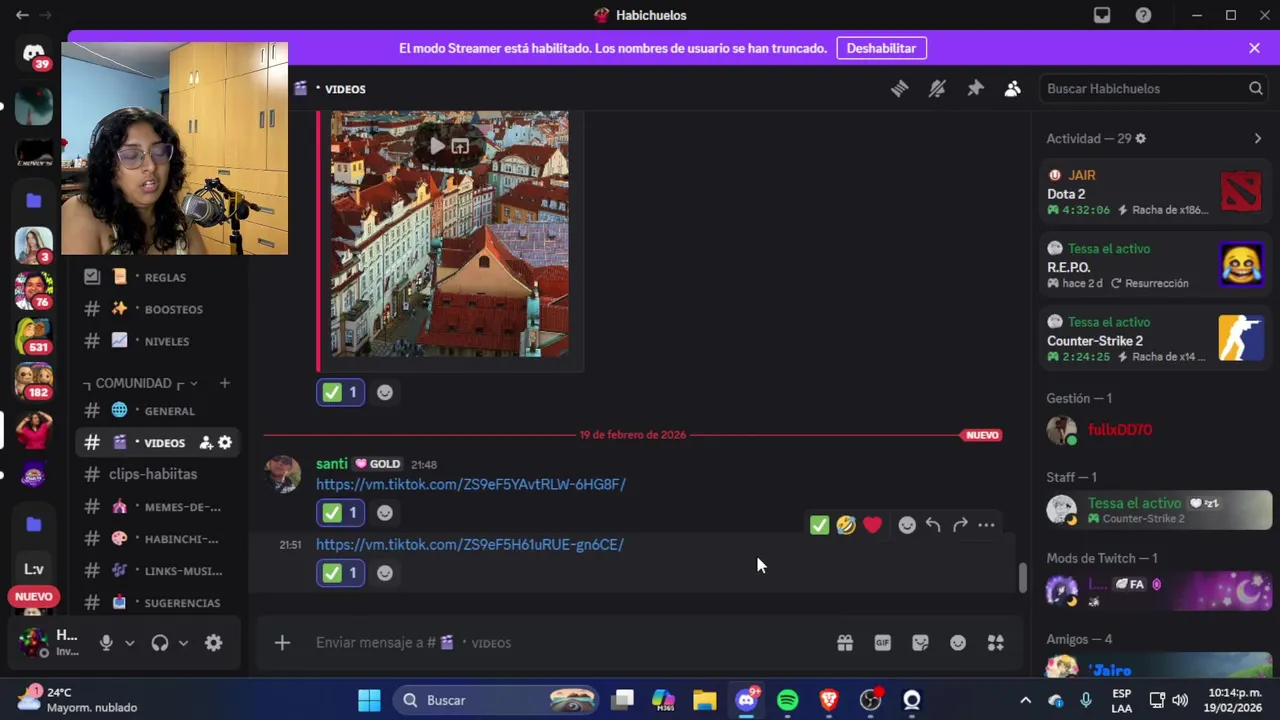Toggle headphones deafen

160,643
